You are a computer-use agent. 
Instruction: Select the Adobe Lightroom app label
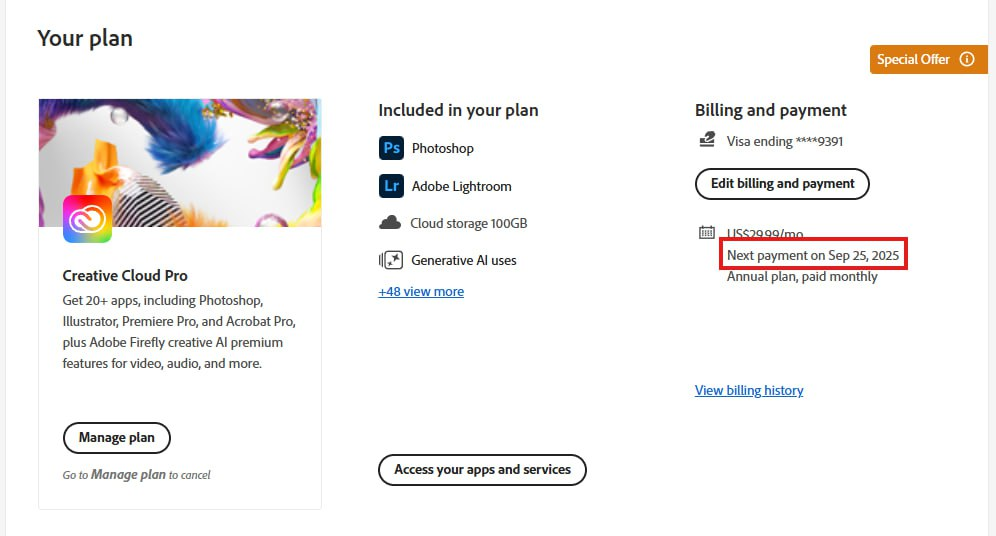[x=461, y=186]
